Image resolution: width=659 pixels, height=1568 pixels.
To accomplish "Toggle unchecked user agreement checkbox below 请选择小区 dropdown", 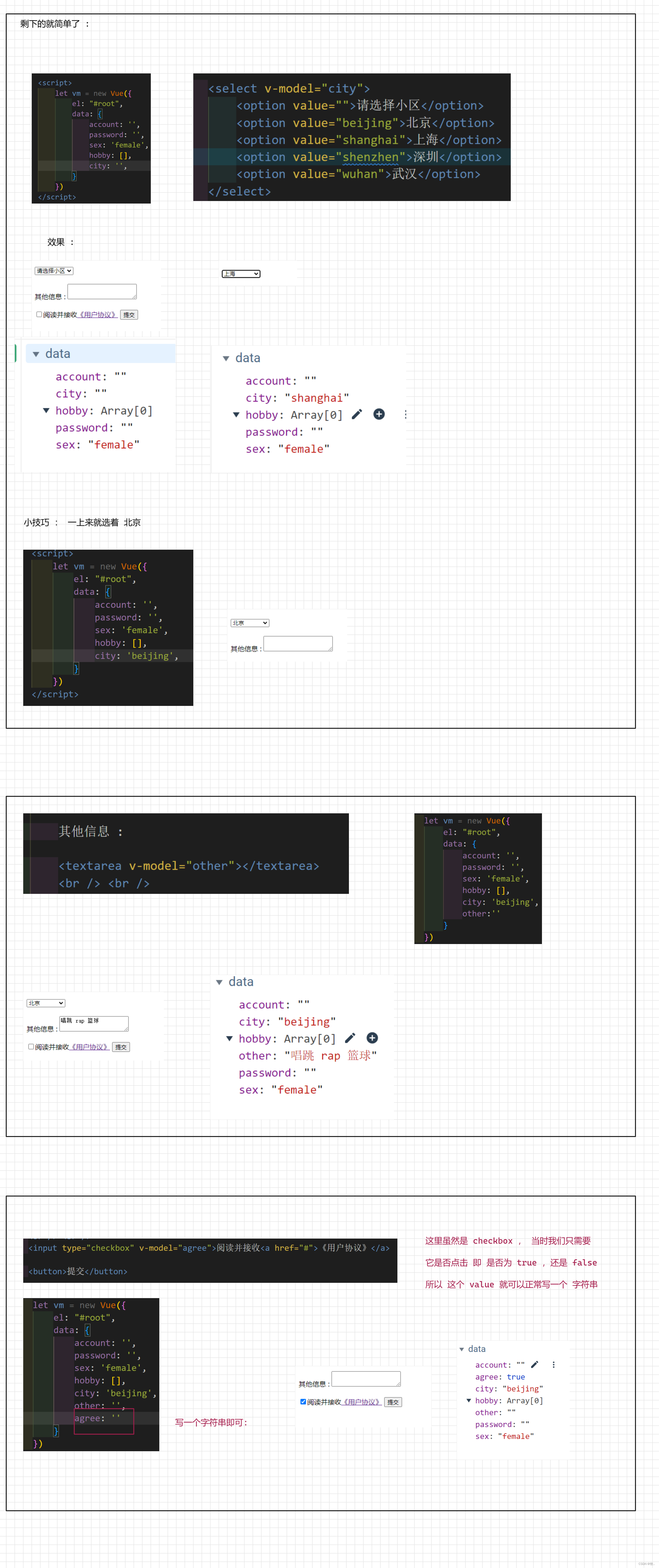I will click(39, 315).
